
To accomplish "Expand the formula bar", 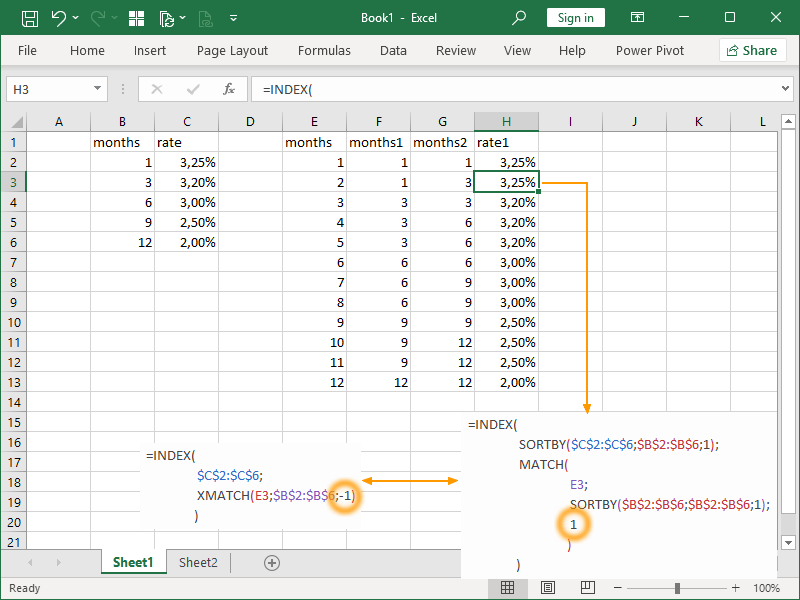I will pyautogui.click(x=785, y=89).
